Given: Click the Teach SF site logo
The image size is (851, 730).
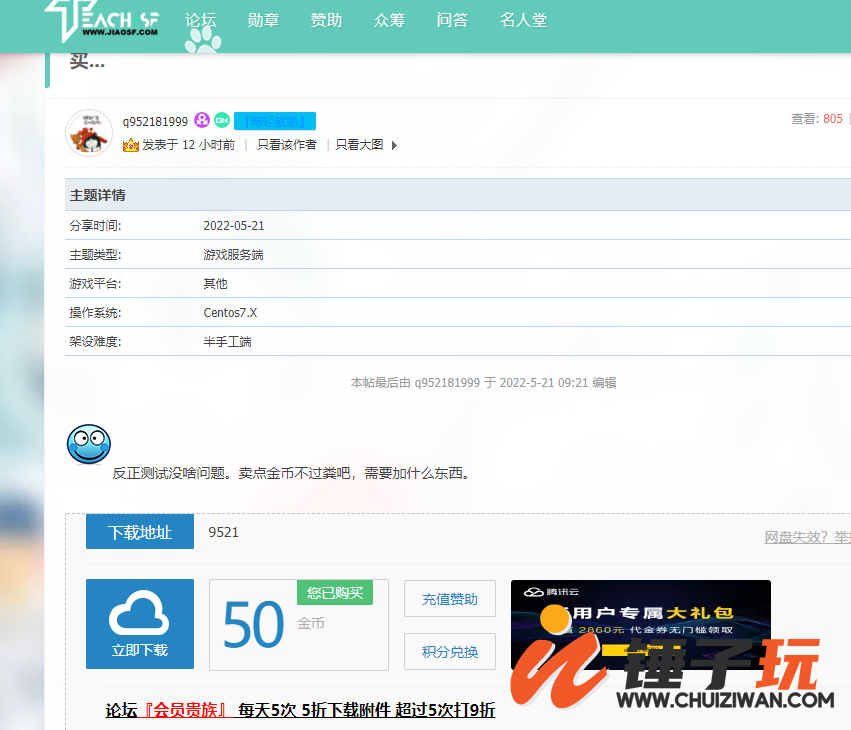Looking at the screenshot, I should tap(102, 21).
